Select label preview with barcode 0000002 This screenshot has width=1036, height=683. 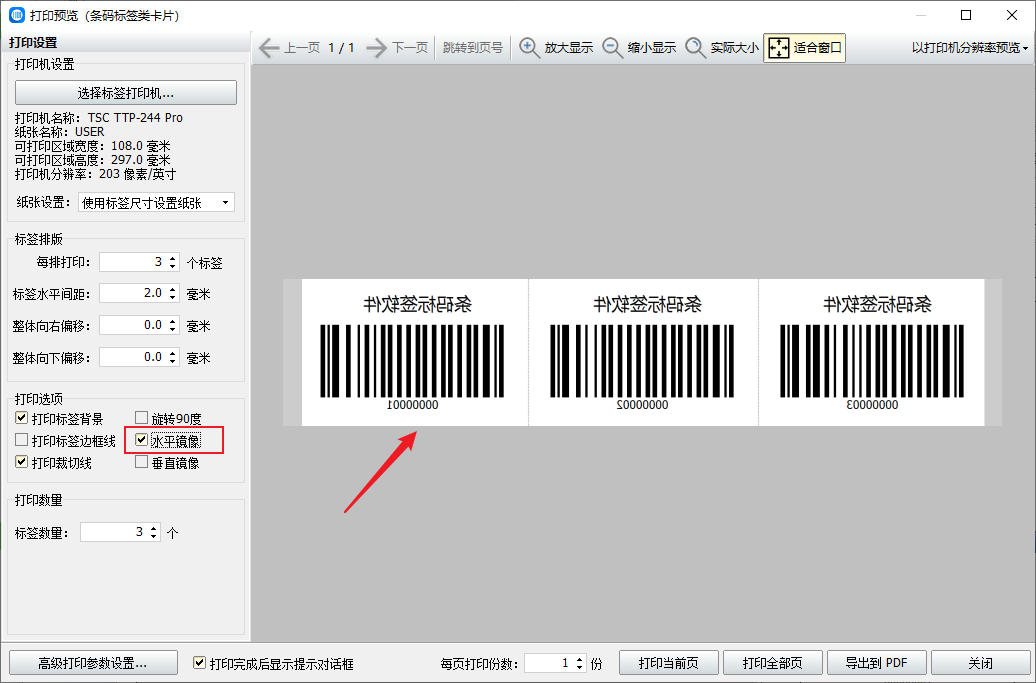[x=644, y=352]
